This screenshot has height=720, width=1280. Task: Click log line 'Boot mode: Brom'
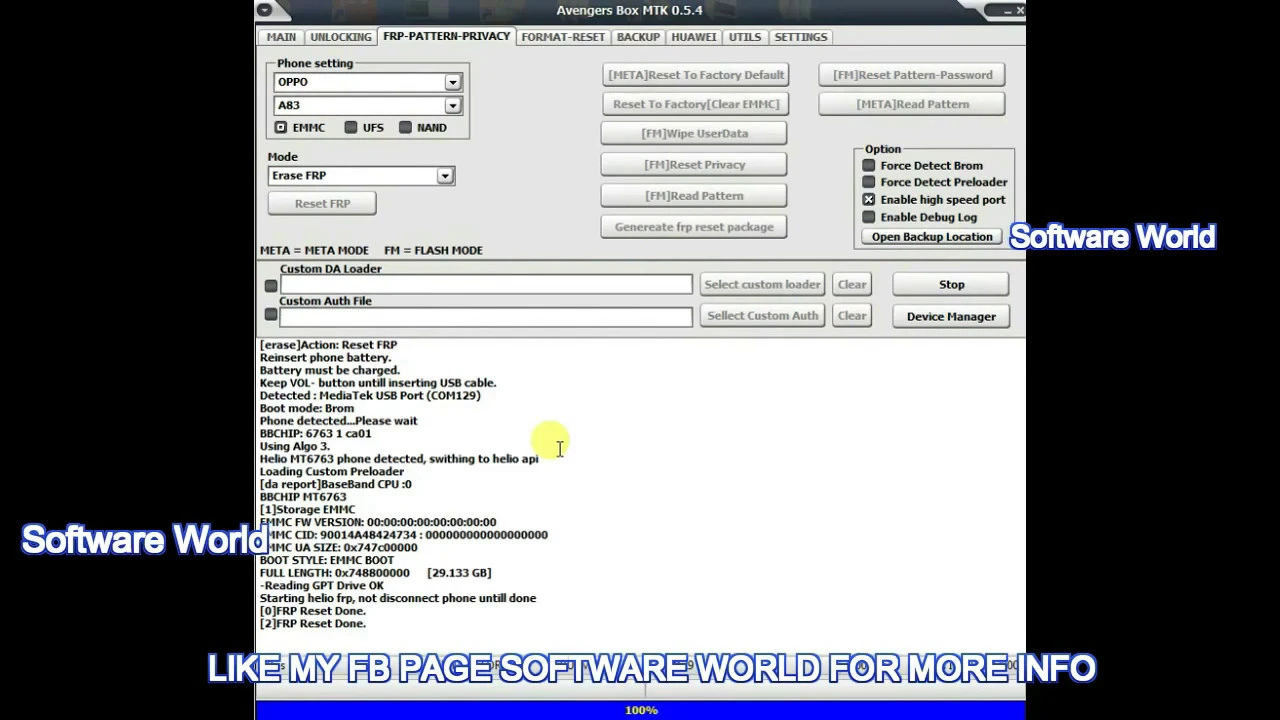click(307, 408)
